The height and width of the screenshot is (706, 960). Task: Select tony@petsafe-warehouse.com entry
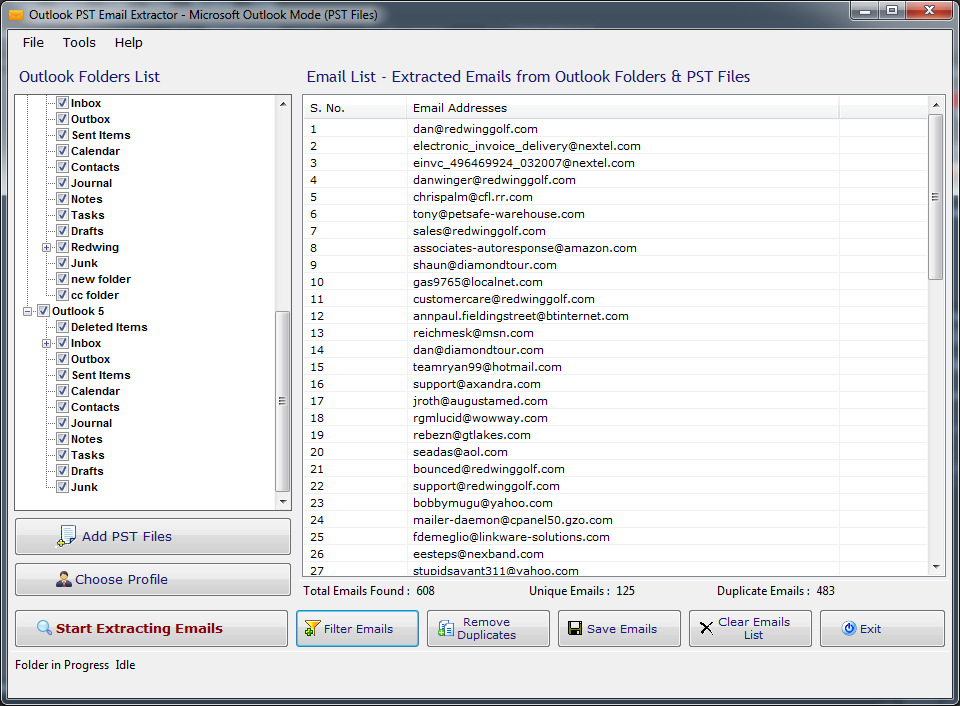[x=615, y=214]
